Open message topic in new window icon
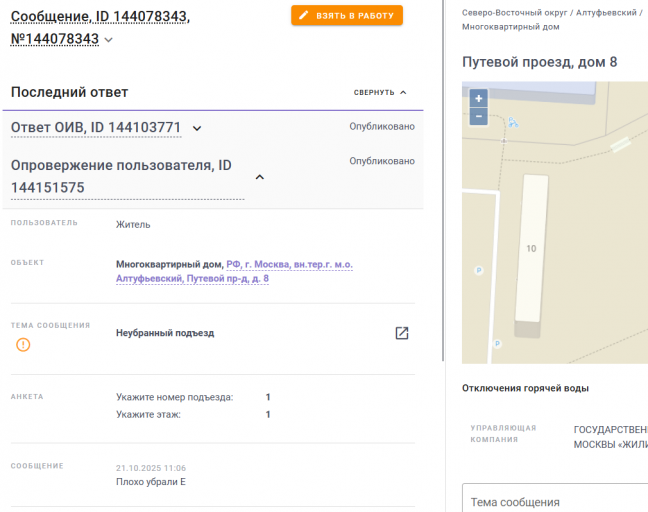 pyautogui.click(x=402, y=333)
